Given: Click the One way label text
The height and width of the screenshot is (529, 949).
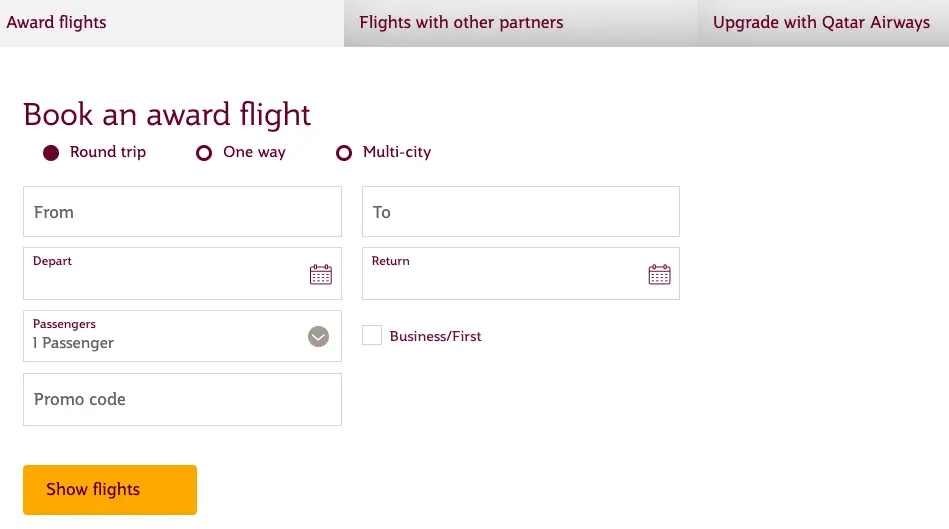Looking at the screenshot, I should coord(254,152).
